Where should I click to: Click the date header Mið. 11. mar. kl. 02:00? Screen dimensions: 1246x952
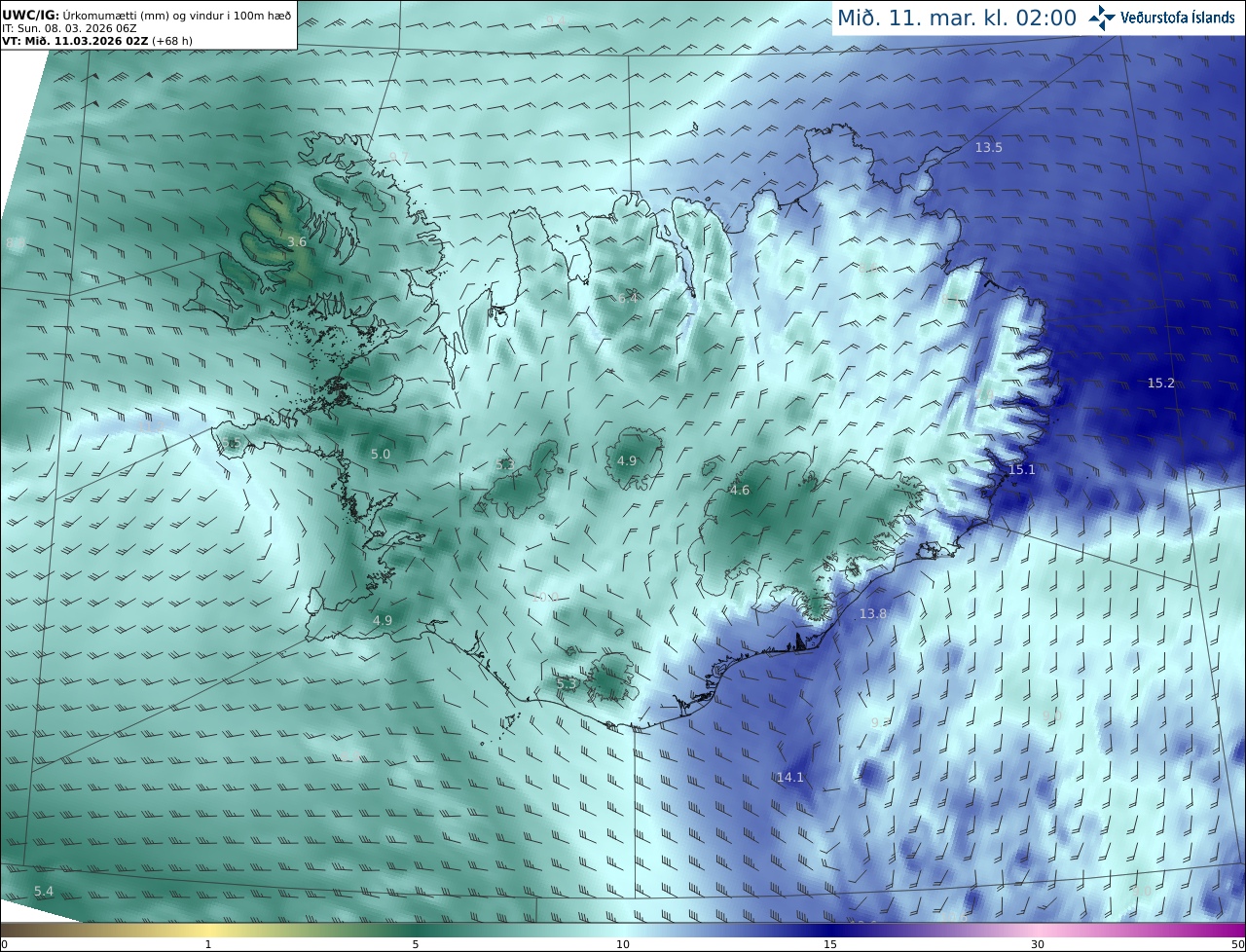coord(957,18)
